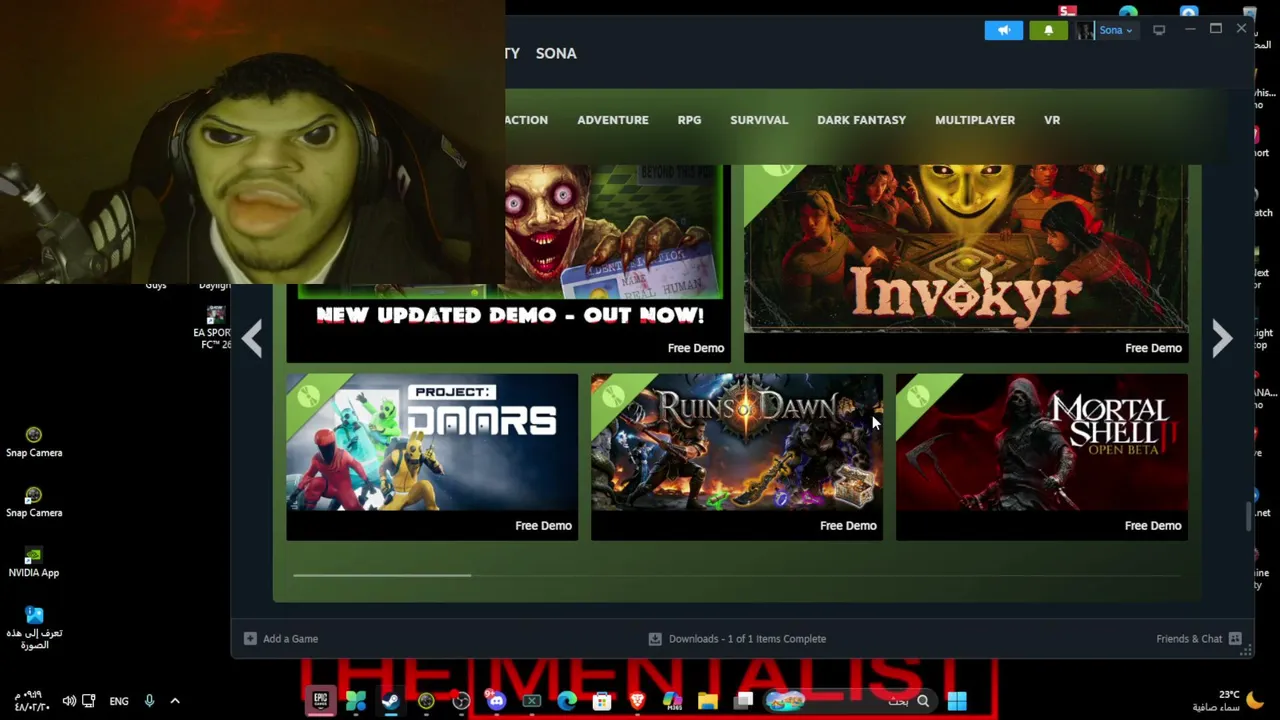
Task: Open File Explorer from the taskbar
Action: (x=708, y=701)
